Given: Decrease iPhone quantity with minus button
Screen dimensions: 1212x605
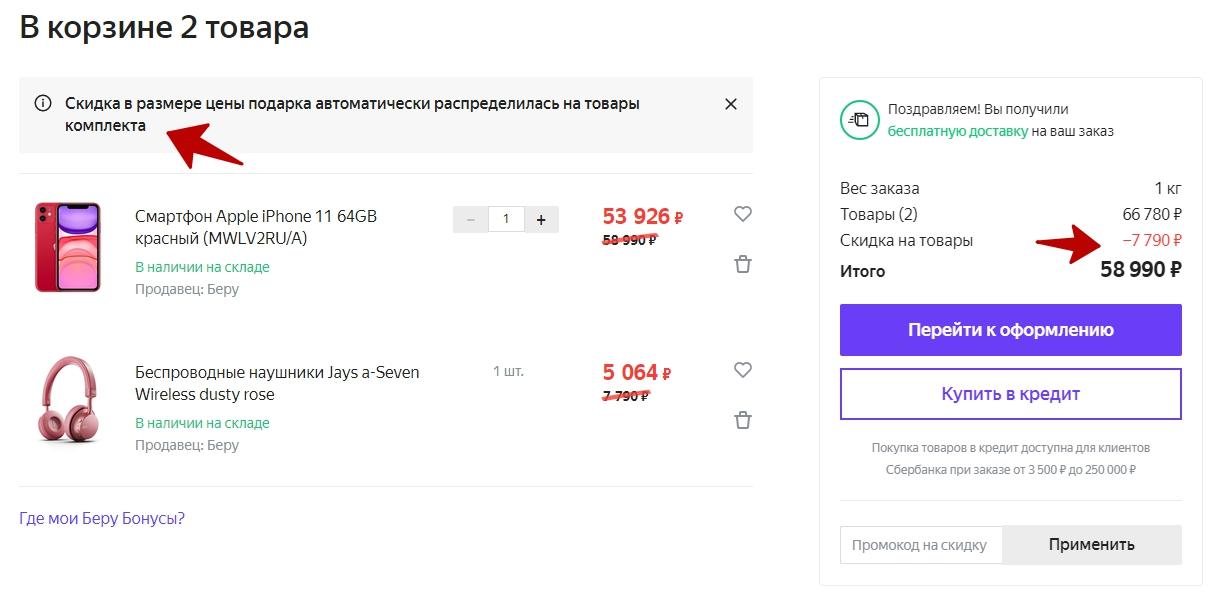Looking at the screenshot, I should tap(471, 219).
